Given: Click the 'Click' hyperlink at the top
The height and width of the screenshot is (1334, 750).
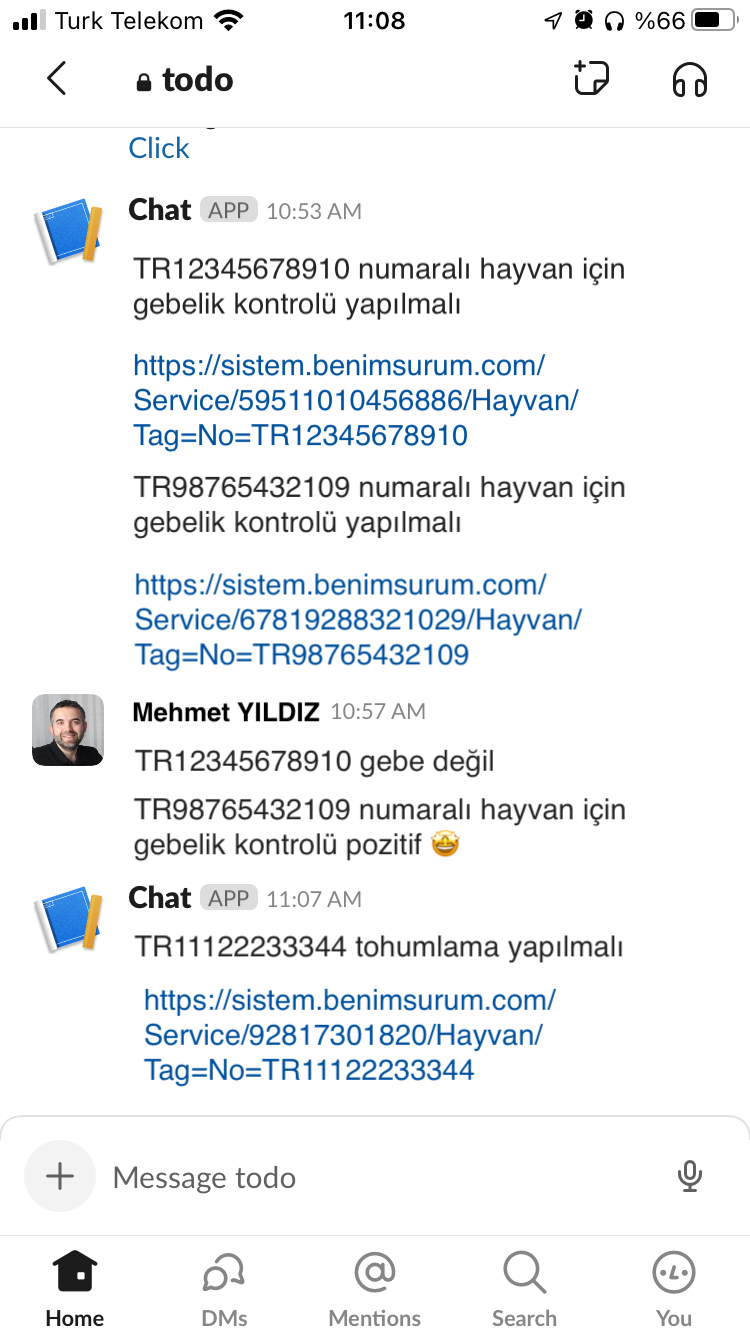Looking at the screenshot, I should (x=158, y=148).
